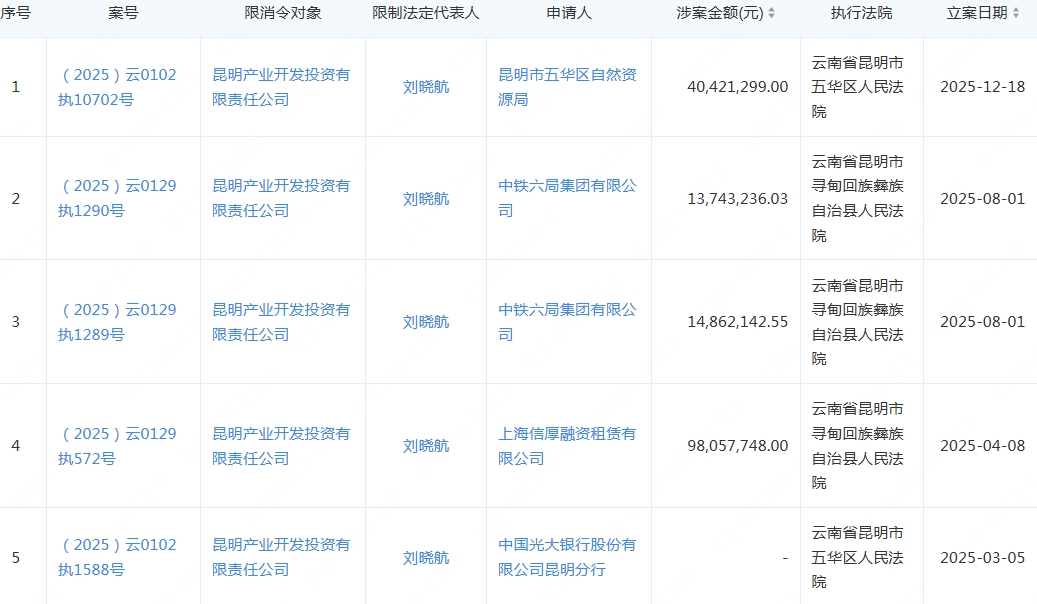Select row number 5
This screenshot has width=1037, height=604.
(16, 558)
